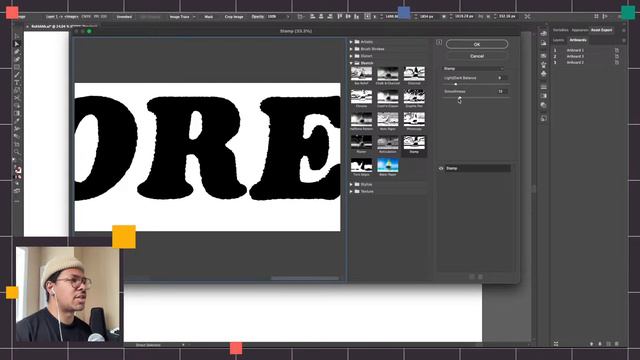
Task: Choose the Note Paper filter thumbnail
Action: pos(388,120)
